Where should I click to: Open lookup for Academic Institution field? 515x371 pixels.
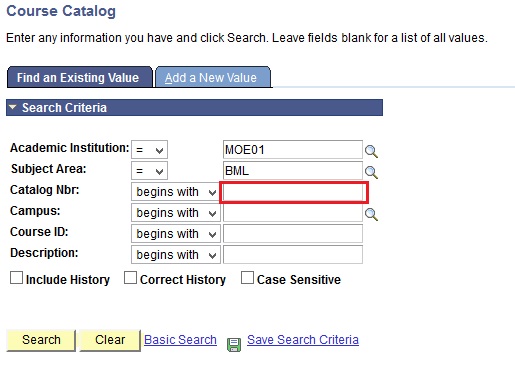click(x=371, y=151)
